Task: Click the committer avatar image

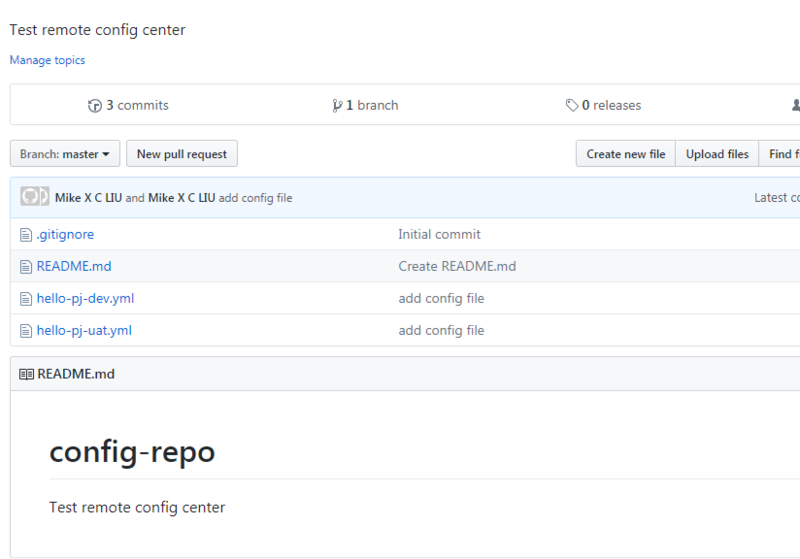Action: (35, 197)
